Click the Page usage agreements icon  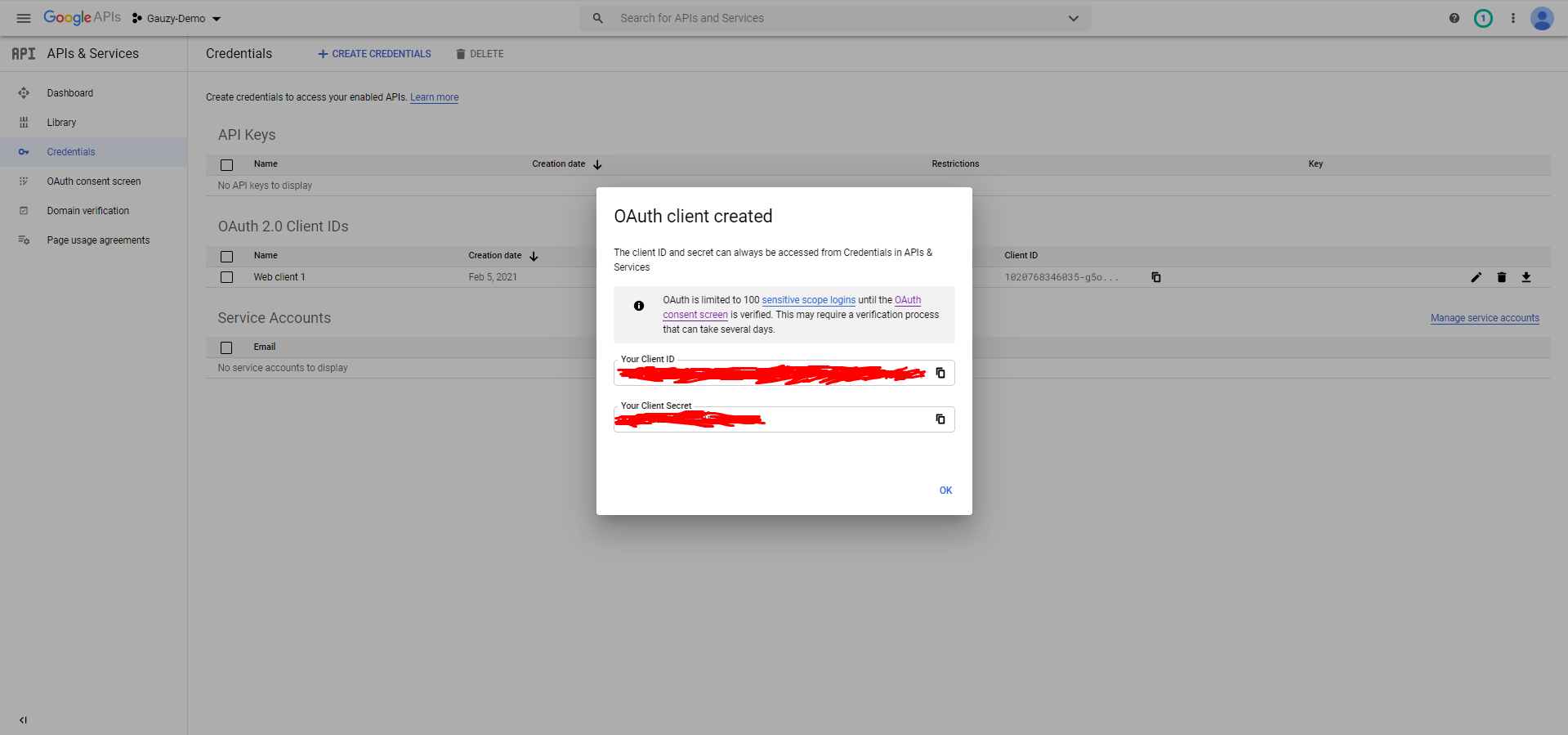(x=24, y=240)
